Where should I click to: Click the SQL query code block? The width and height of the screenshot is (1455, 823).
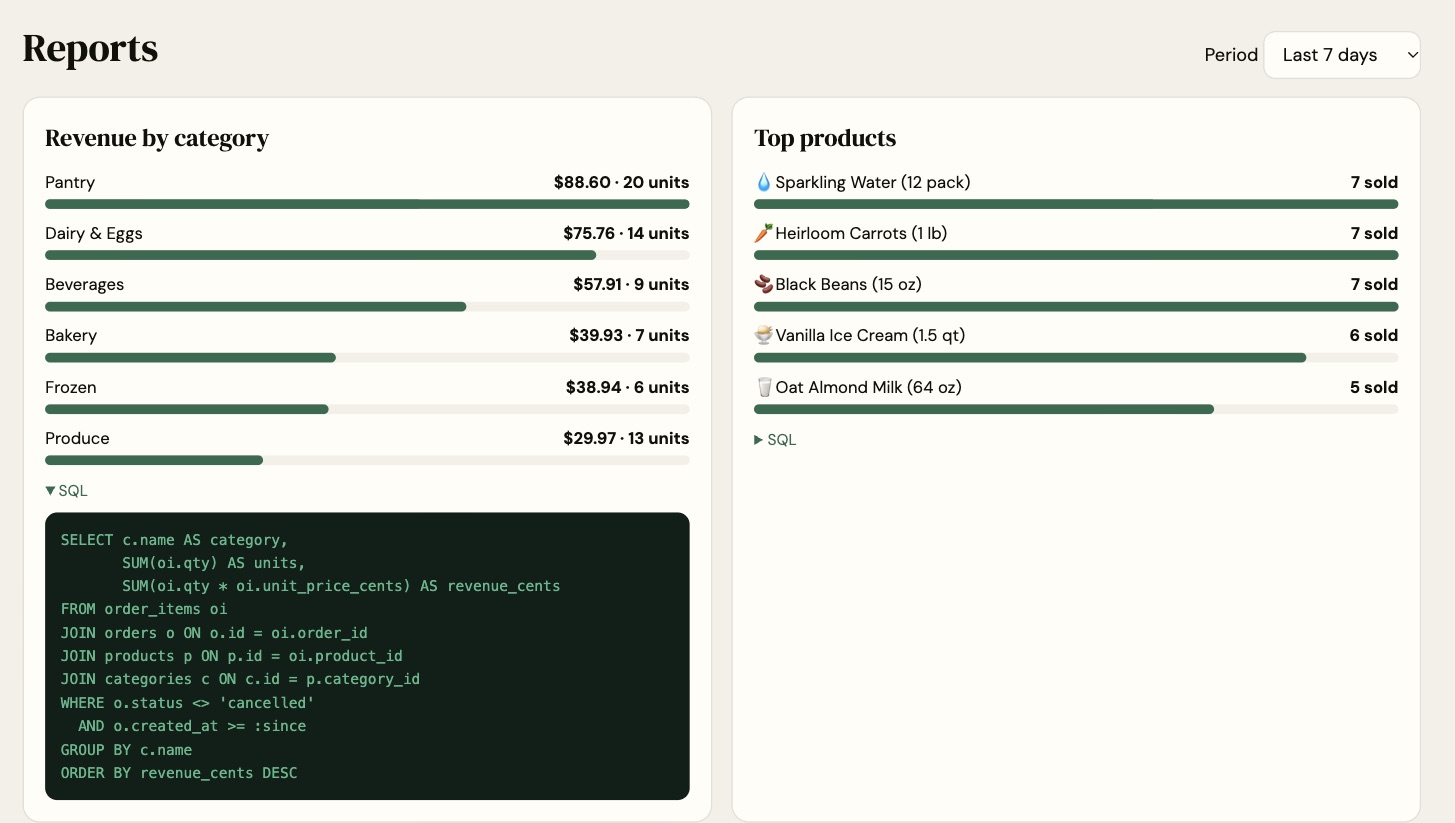point(367,656)
